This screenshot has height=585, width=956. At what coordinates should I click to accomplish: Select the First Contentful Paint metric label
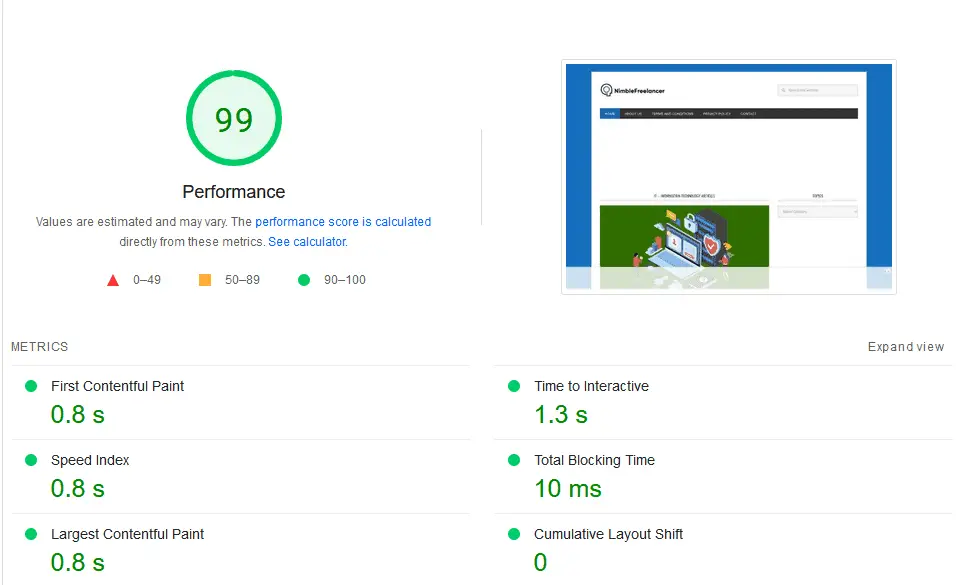pyautogui.click(x=117, y=386)
